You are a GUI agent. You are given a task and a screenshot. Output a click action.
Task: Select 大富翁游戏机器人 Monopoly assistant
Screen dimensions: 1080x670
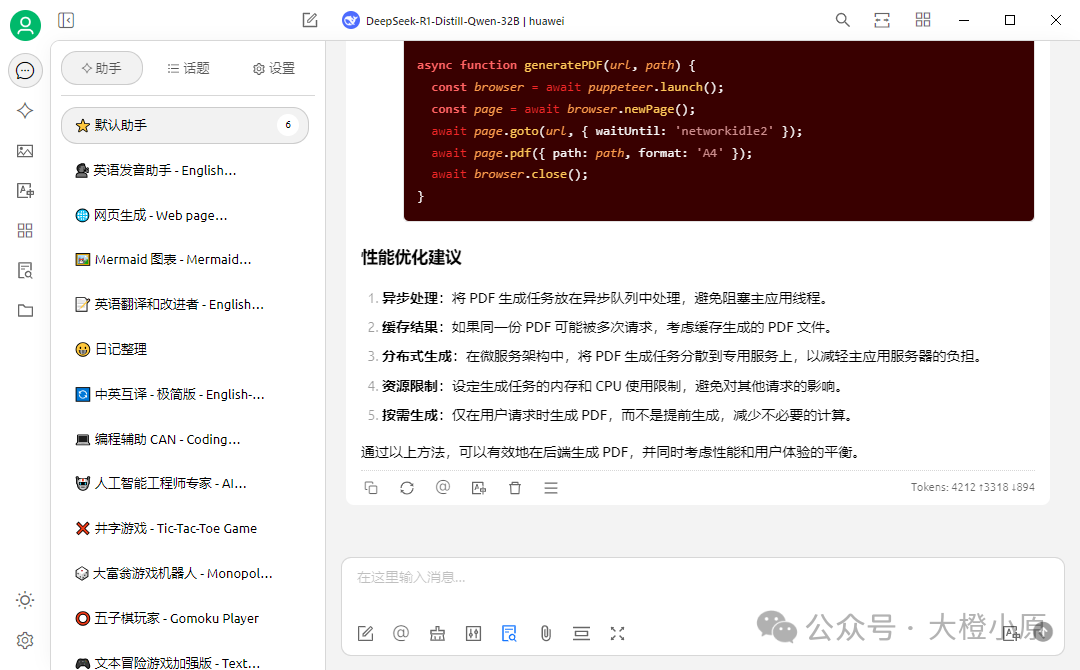[x=185, y=573]
